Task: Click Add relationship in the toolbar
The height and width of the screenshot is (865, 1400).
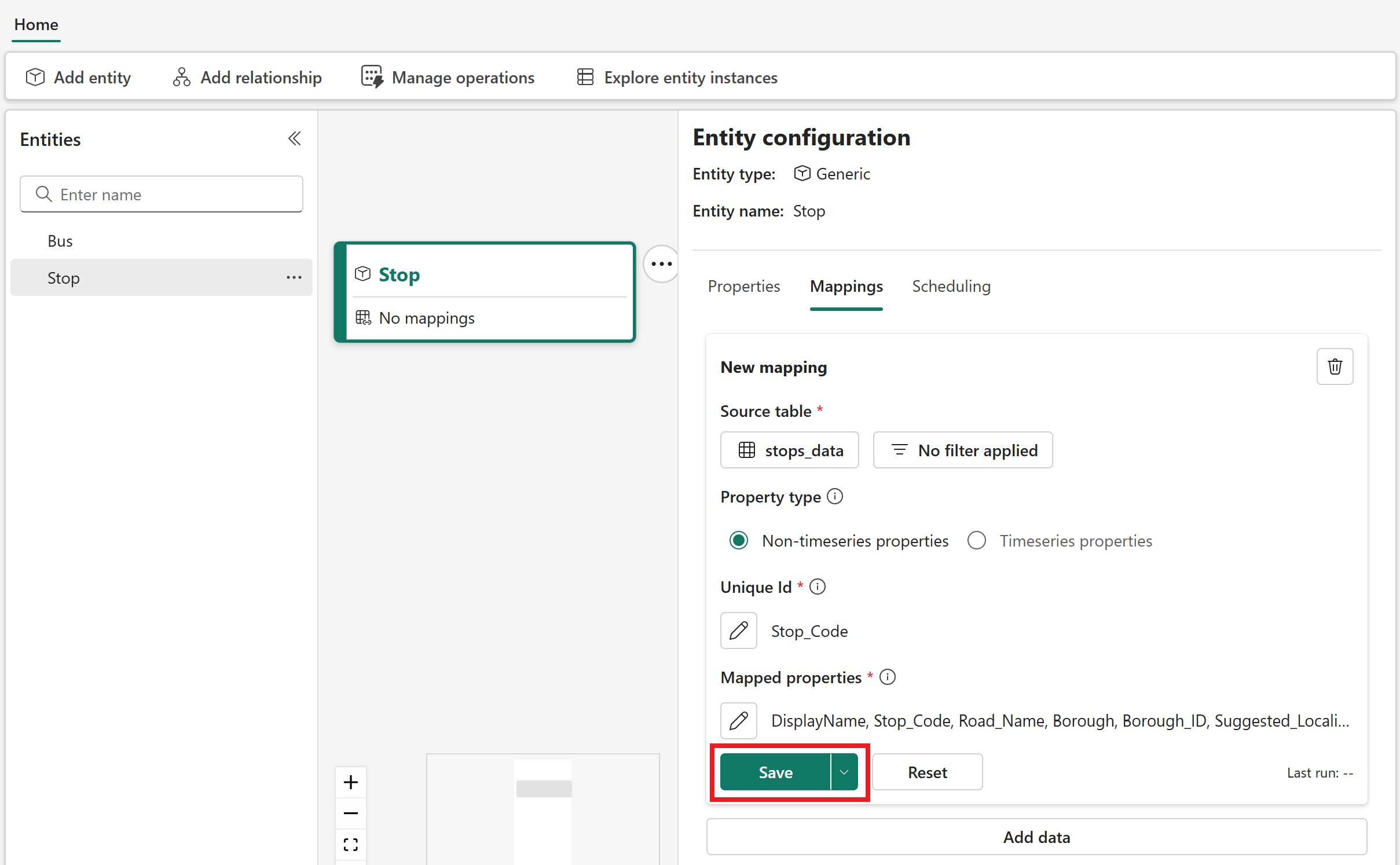Action: coord(247,77)
